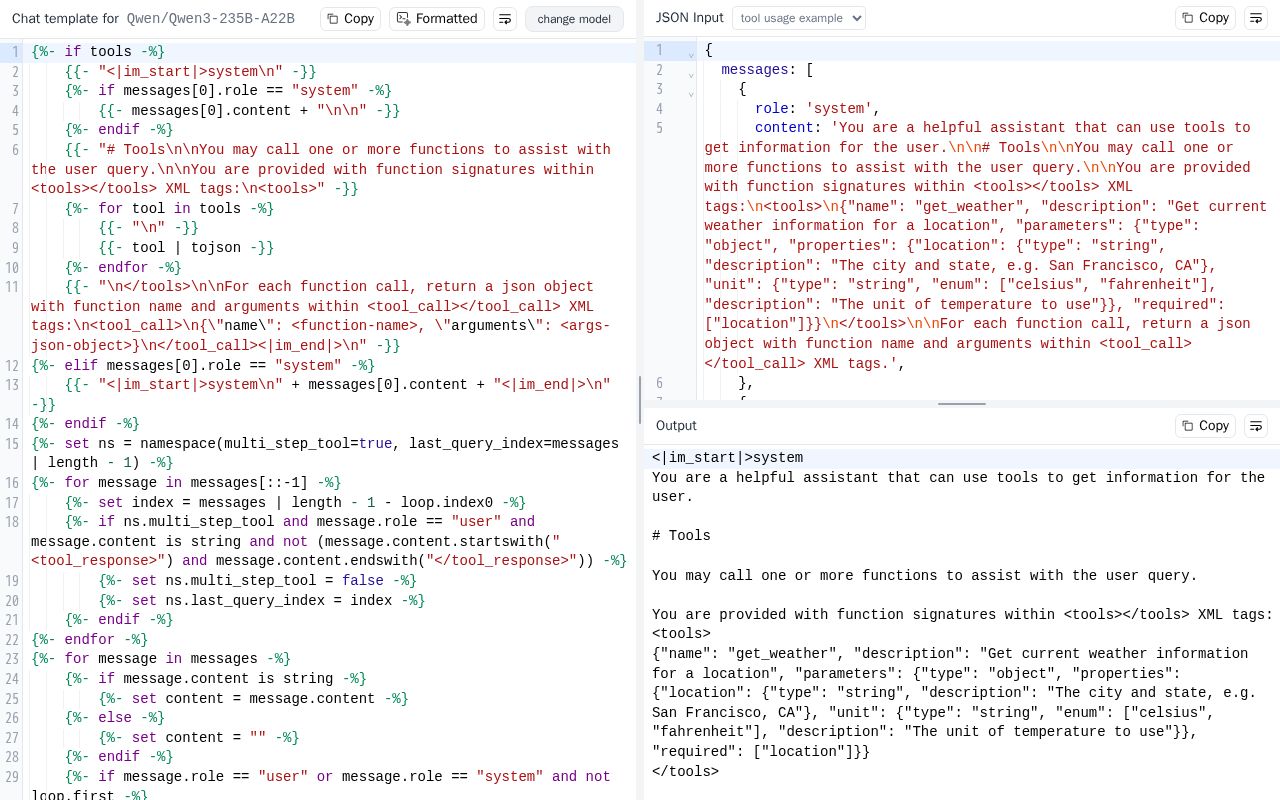Viewport: 1280px width, 800px height.
Task: Click "<|im_start|>system" in the Output panel
Action: [x=727, y=458]
